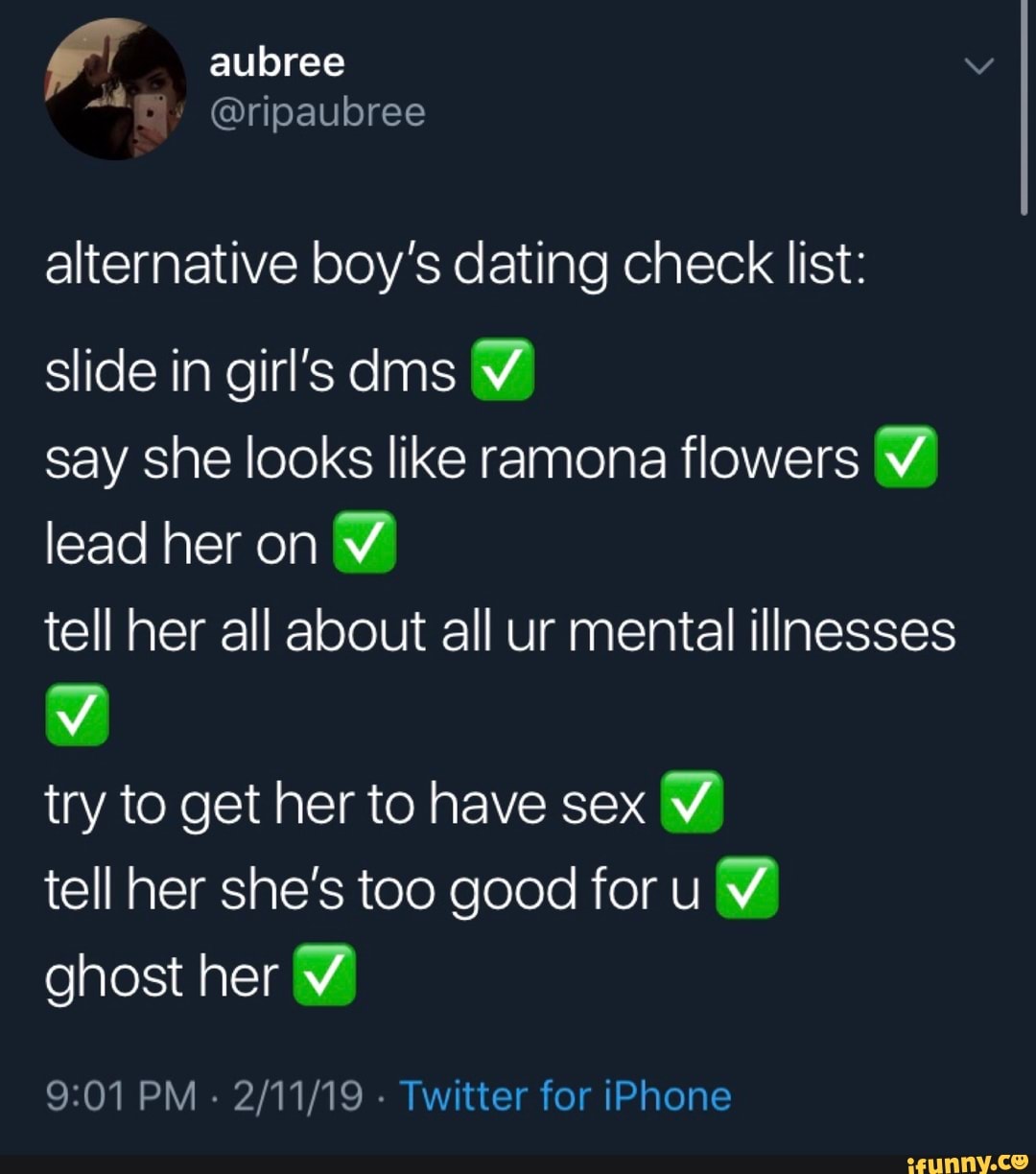Click the 9:01 PM · 2/11/19 timestamp
Viewport: 1036px width, 1174px height.
click(203, 1095)
